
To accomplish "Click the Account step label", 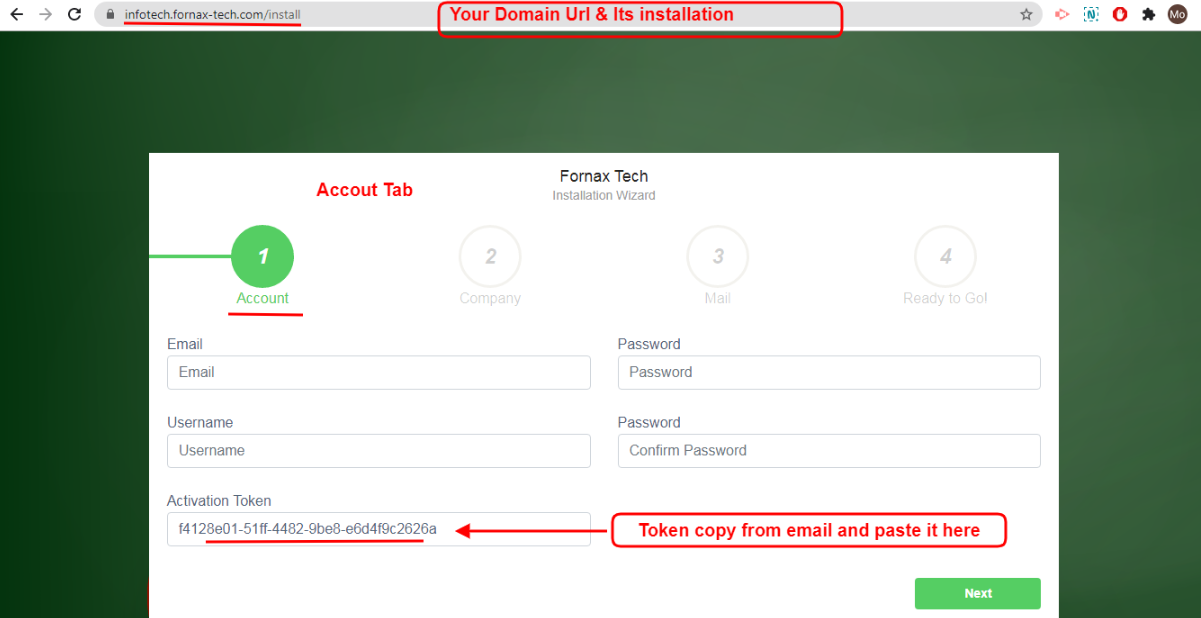I will (262, 298).
